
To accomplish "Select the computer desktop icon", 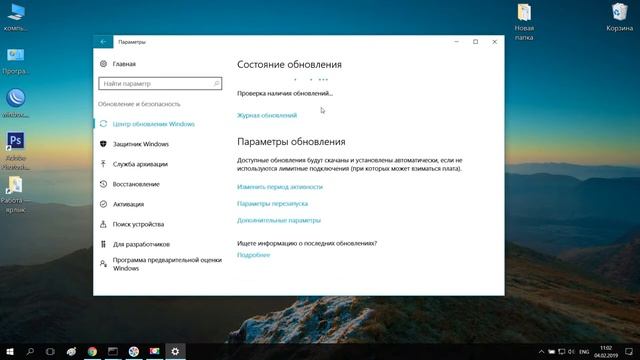I will tap(16, 18).
